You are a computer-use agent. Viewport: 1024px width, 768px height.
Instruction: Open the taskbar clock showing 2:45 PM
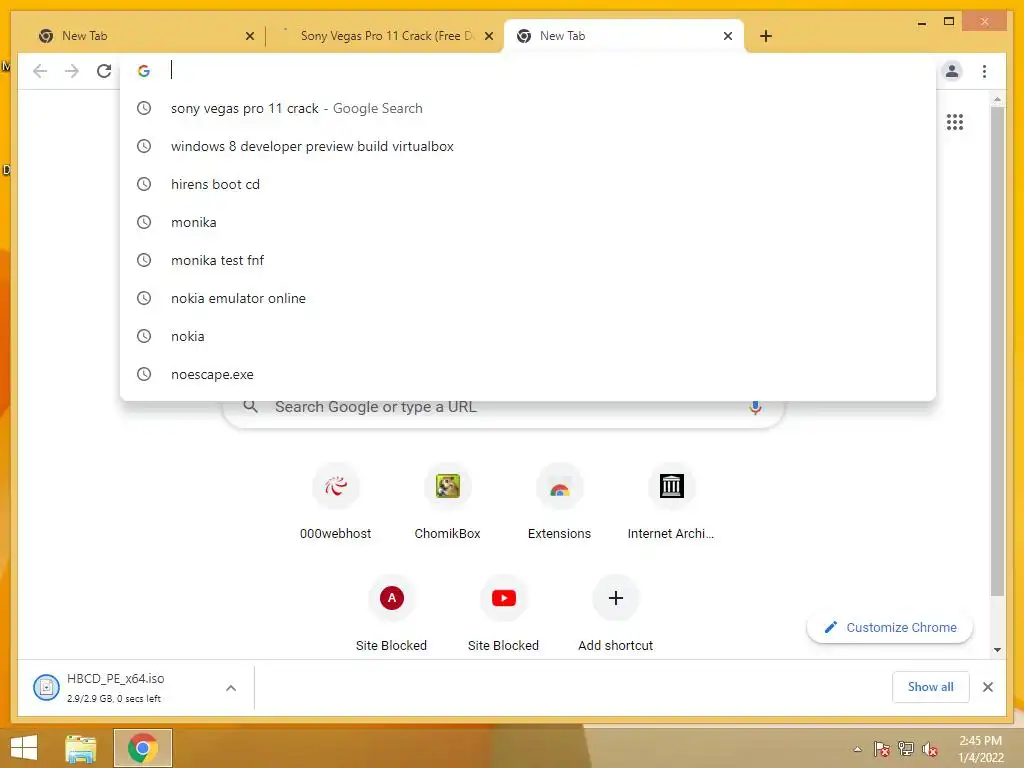(x=980, y=749)
